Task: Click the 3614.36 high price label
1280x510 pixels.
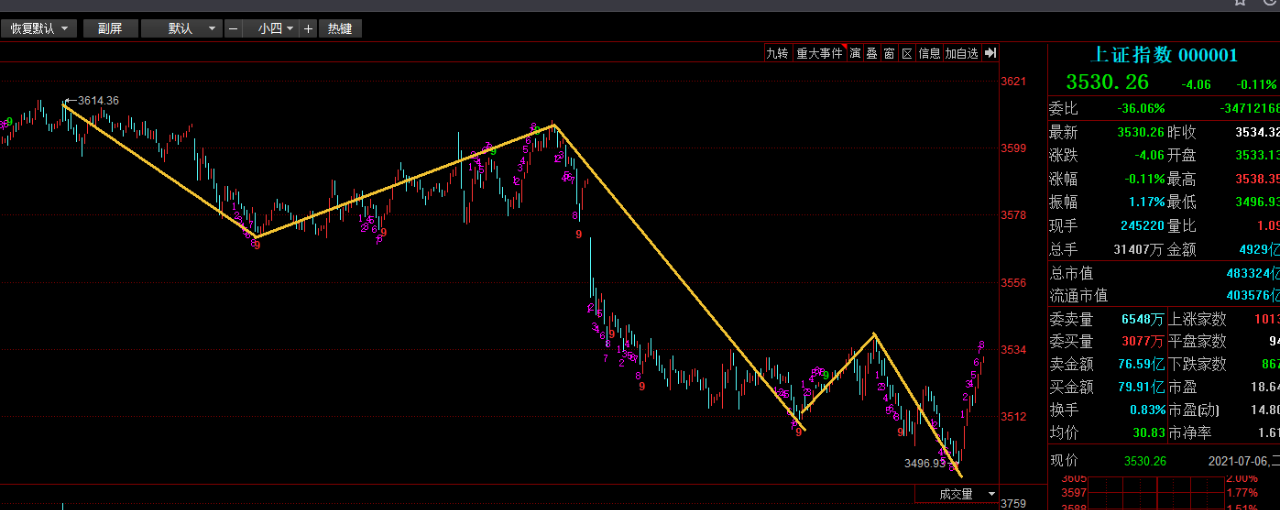Action: (x=98, y=100)
